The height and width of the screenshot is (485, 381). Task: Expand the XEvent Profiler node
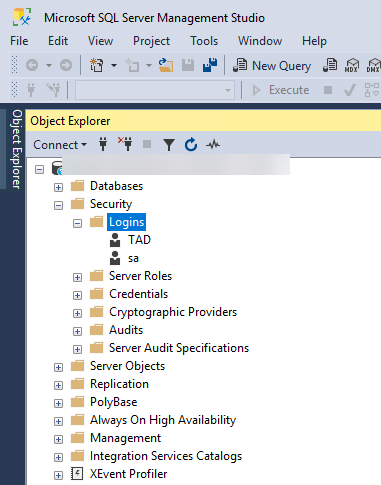pos(58,475)
